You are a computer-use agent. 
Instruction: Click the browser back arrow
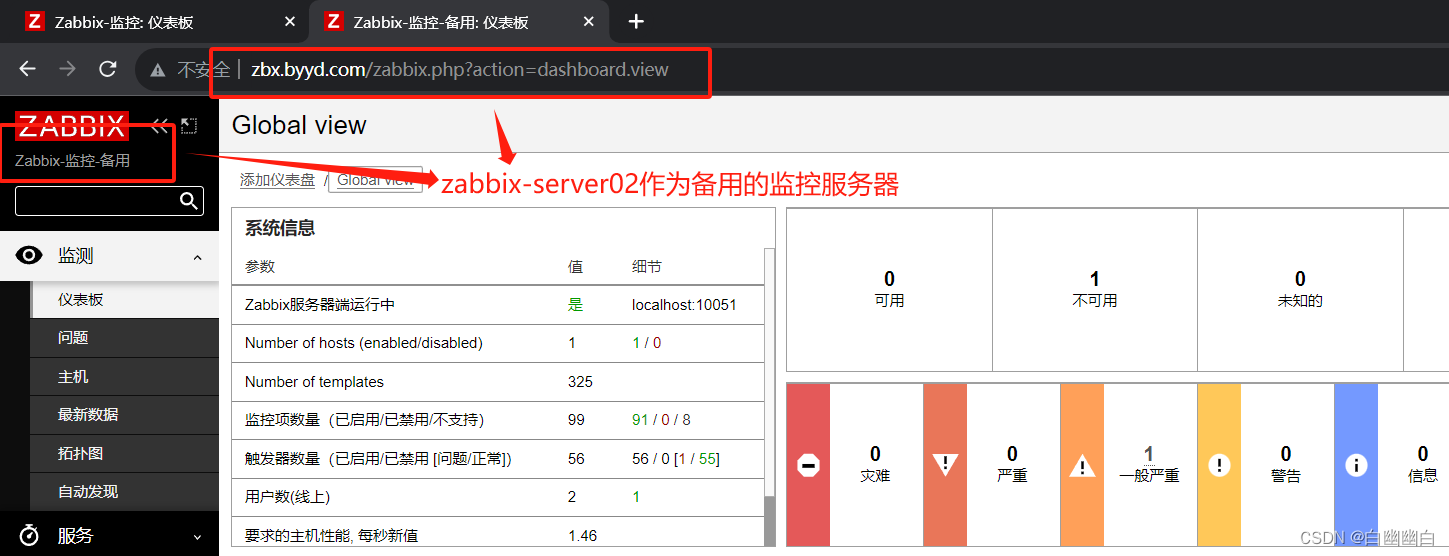click(27, 69)
